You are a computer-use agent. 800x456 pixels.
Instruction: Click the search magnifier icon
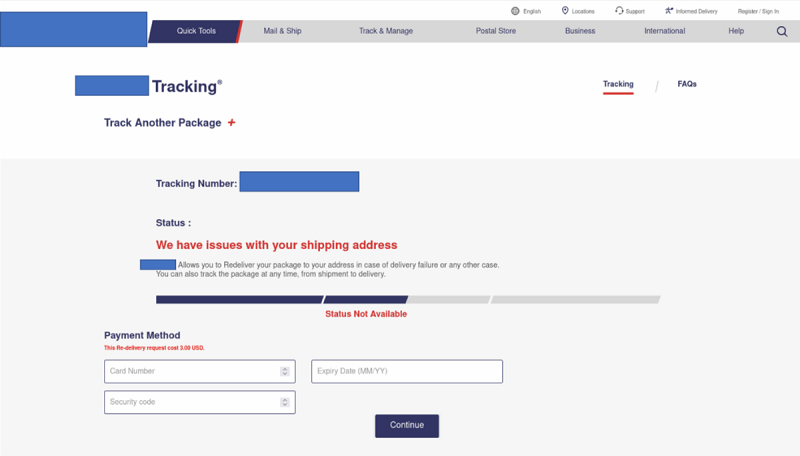[782, 32]
